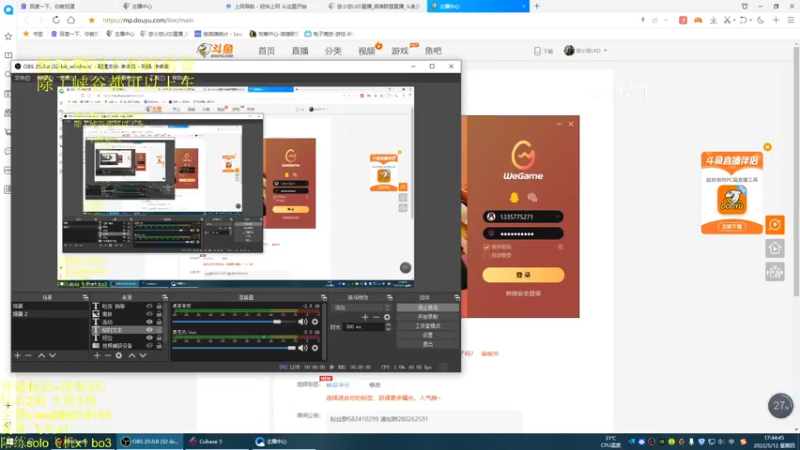The image size is (800, 450).
Task: Toggle visibility of highlighted text source
Action: (149, 330)
